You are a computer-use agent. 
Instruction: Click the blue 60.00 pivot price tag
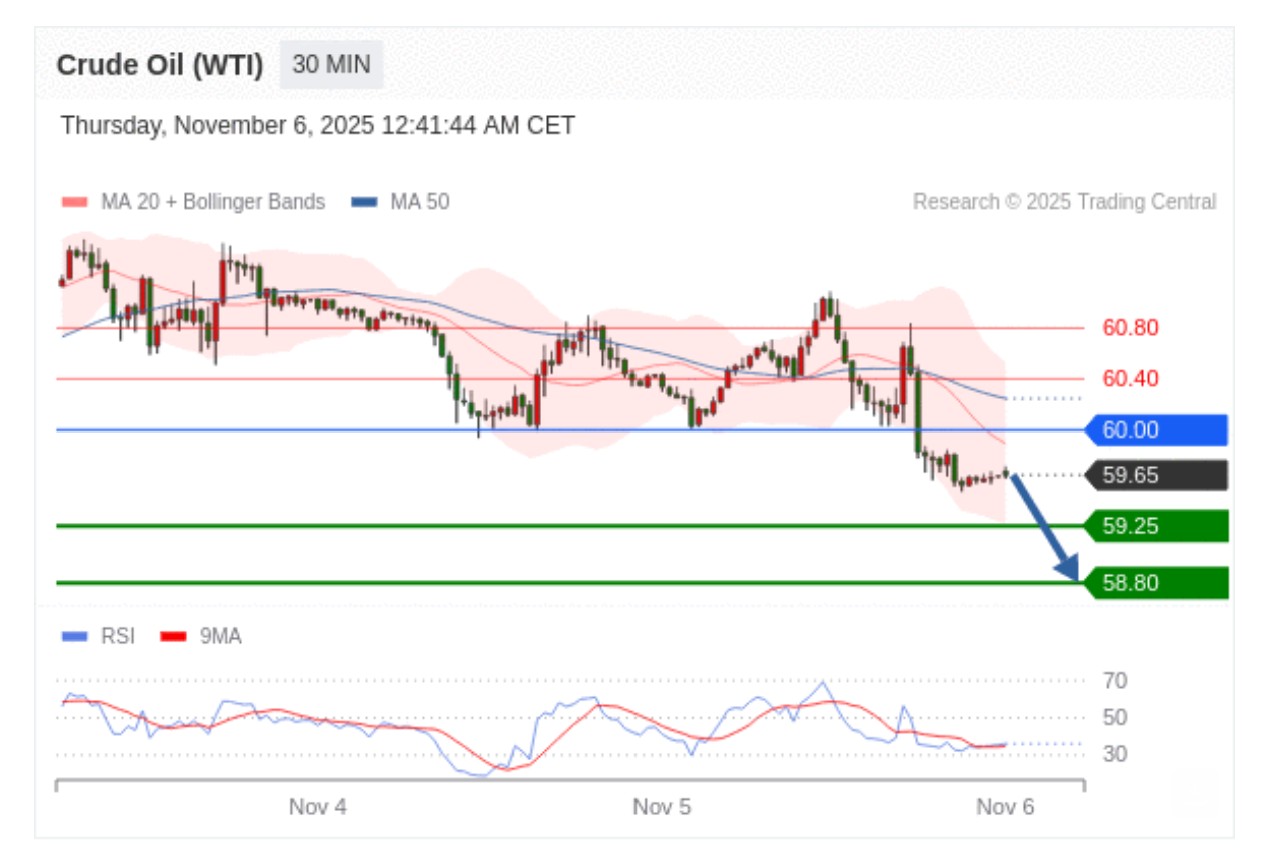point(1157,430)
